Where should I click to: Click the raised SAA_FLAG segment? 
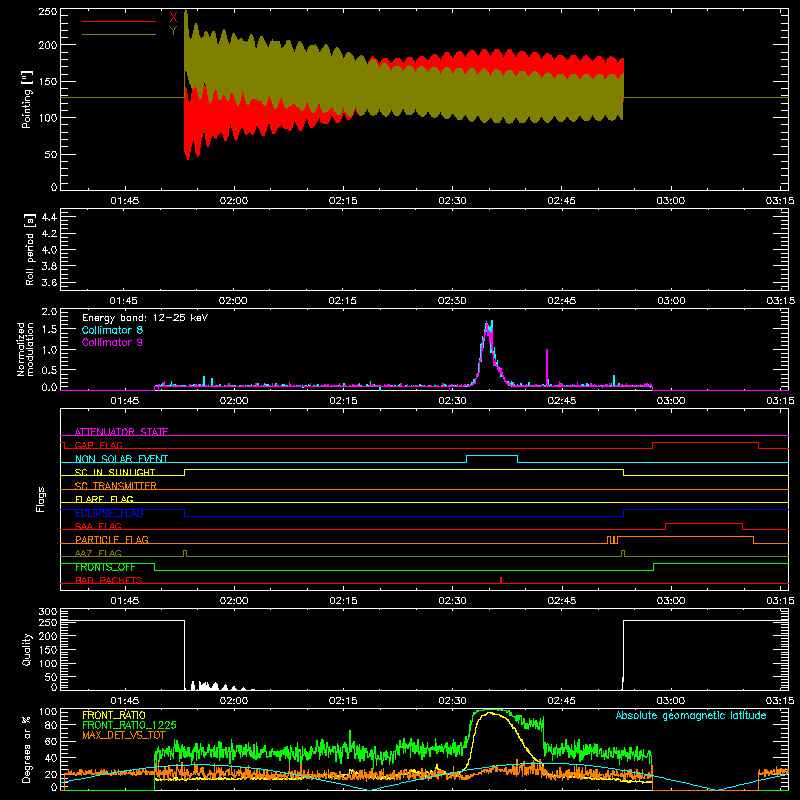tap(704, 523)
